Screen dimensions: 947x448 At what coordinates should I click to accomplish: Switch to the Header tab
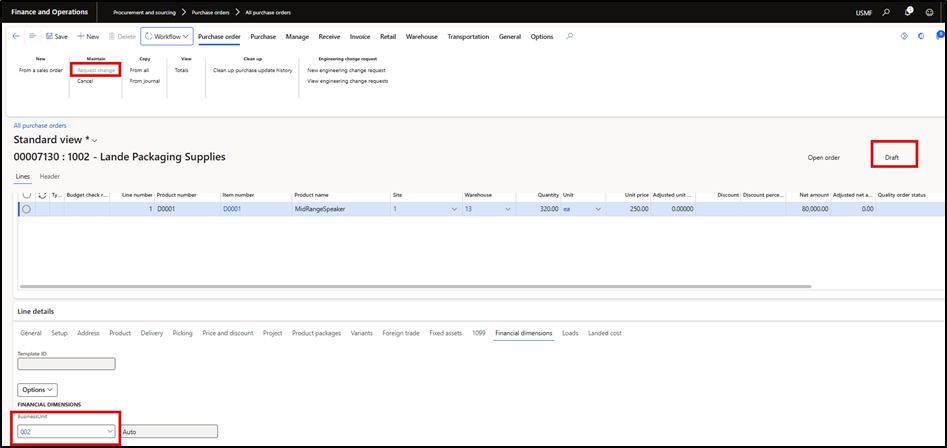coord(49,176)
